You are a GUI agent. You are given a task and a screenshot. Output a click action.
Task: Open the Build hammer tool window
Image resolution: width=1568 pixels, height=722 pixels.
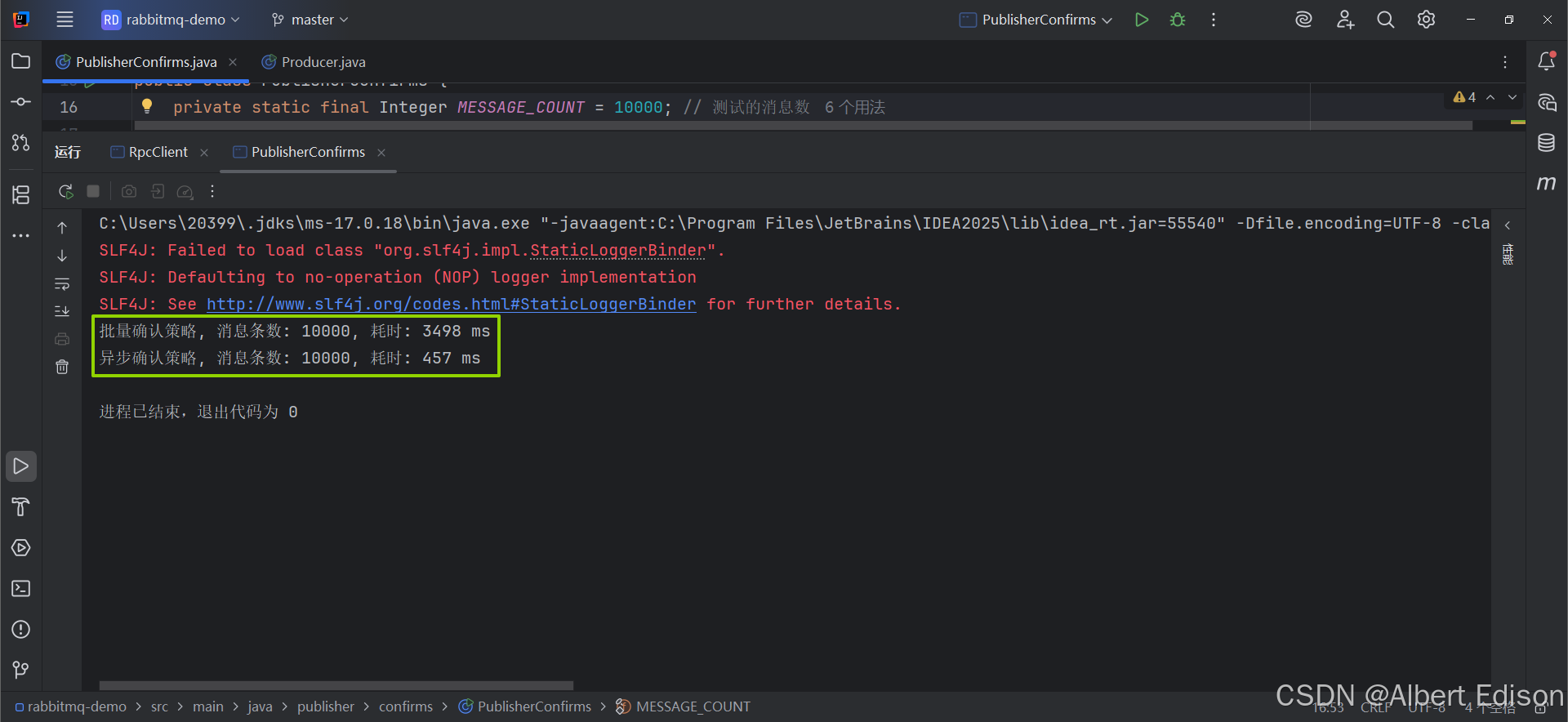(x=21, y=507)
